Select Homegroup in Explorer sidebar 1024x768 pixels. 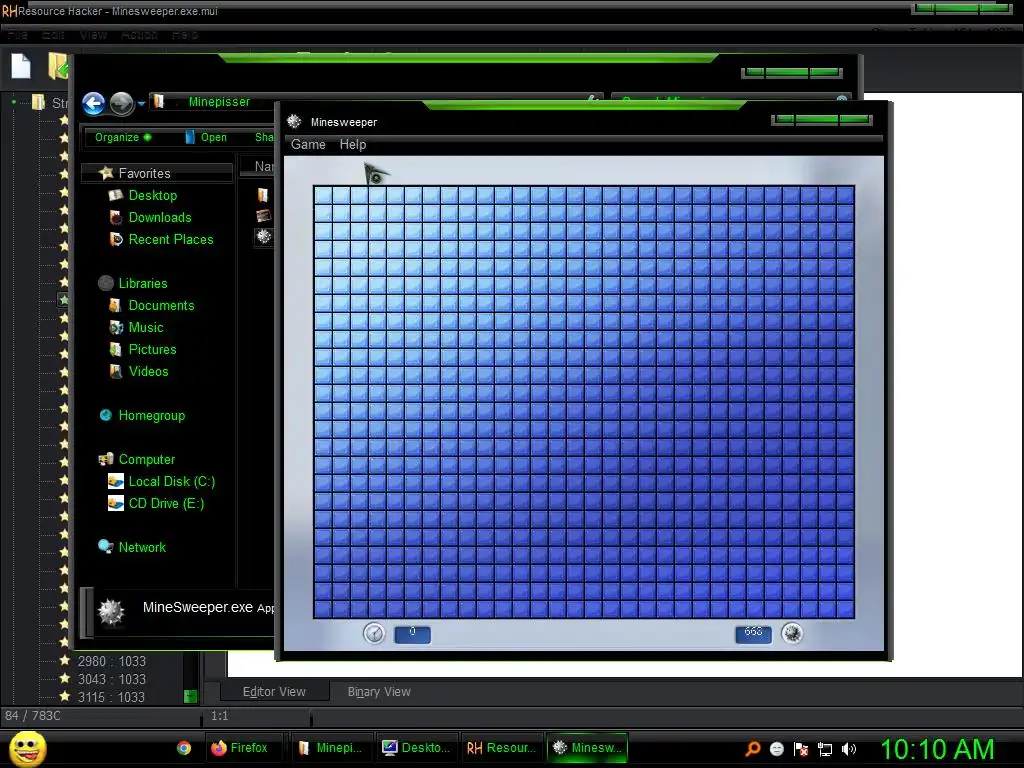click(152, 415)
